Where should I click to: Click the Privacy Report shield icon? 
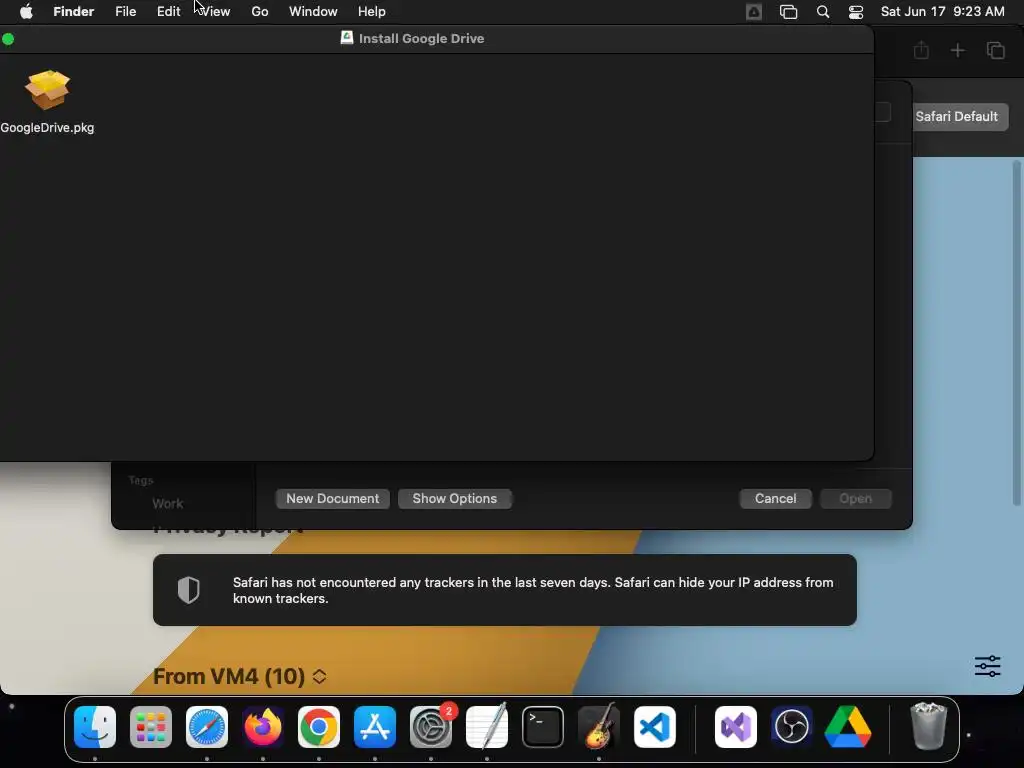[x=189, y=590]
